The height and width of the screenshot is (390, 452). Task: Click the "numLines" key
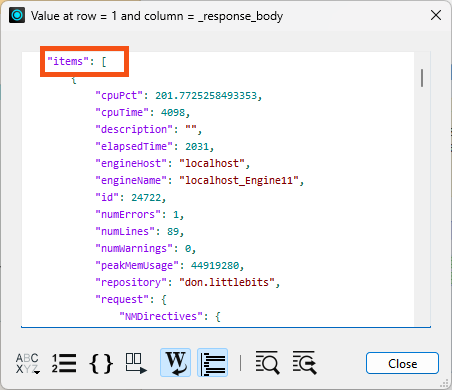(x=125, y=232)
